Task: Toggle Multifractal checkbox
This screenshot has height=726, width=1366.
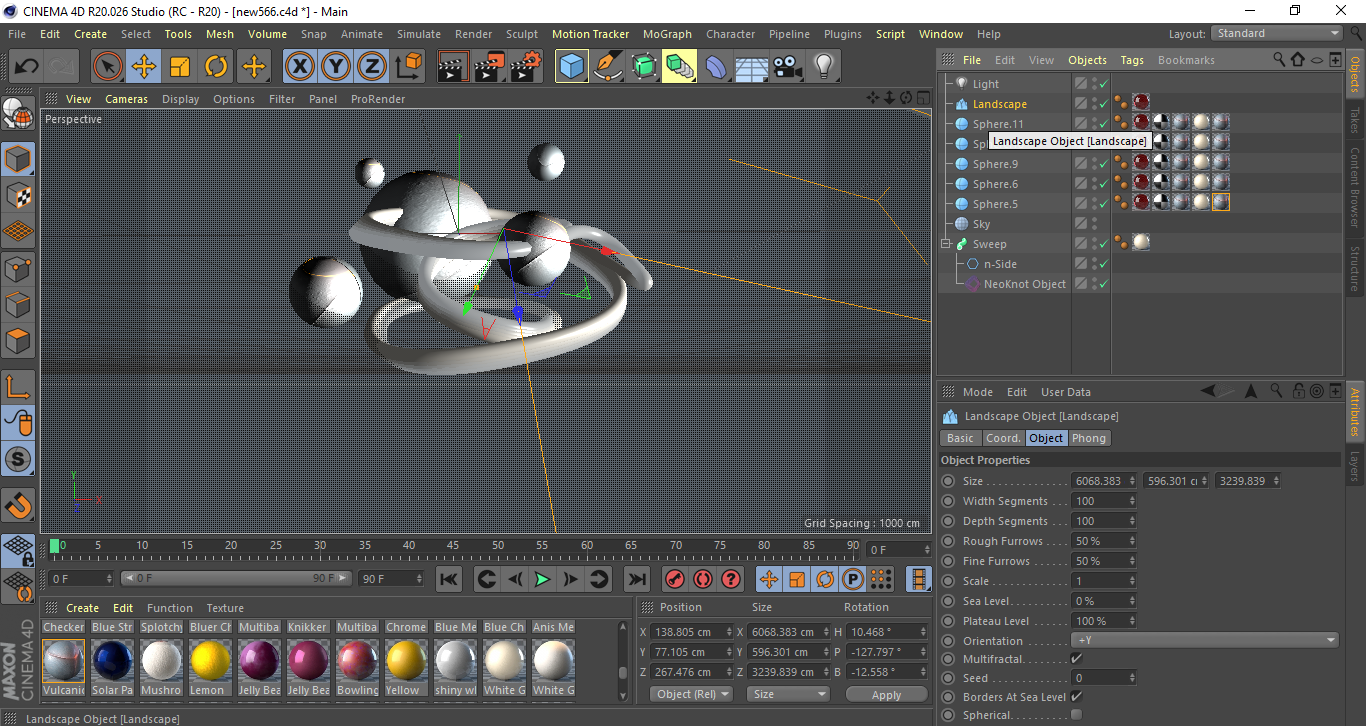Action: [1076, 659]
